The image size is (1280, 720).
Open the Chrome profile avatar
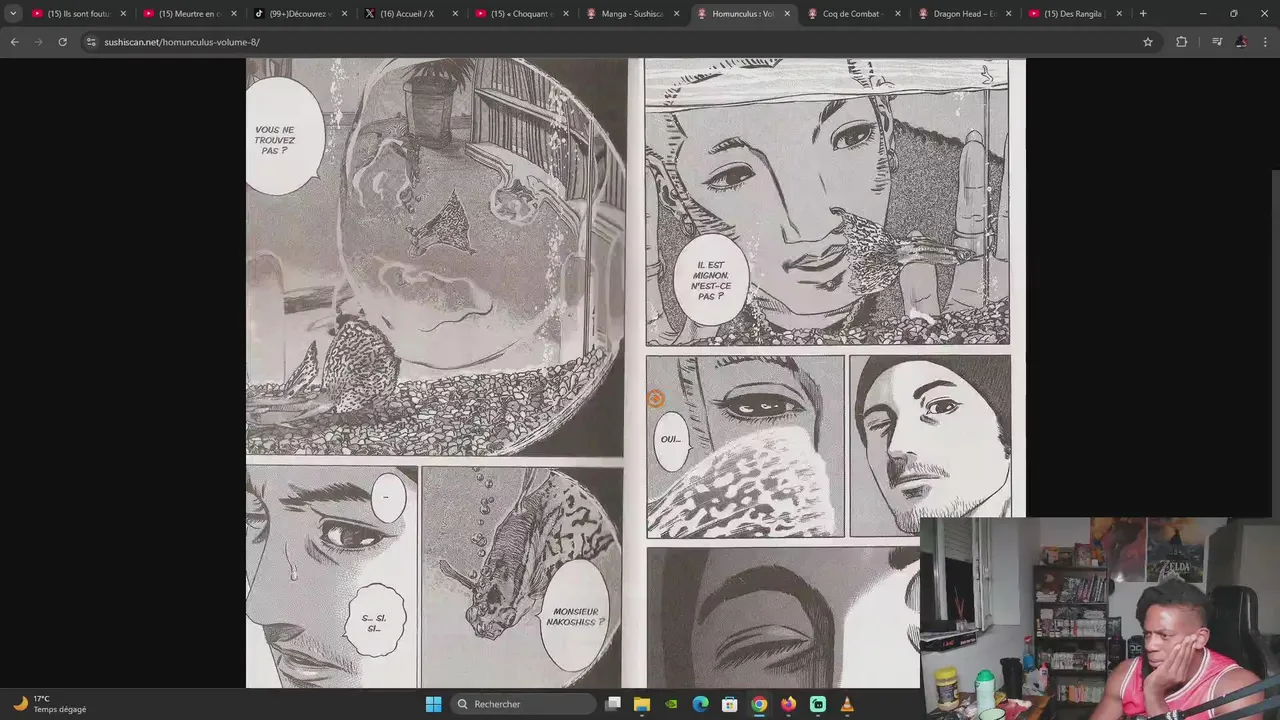point(1241,42)
